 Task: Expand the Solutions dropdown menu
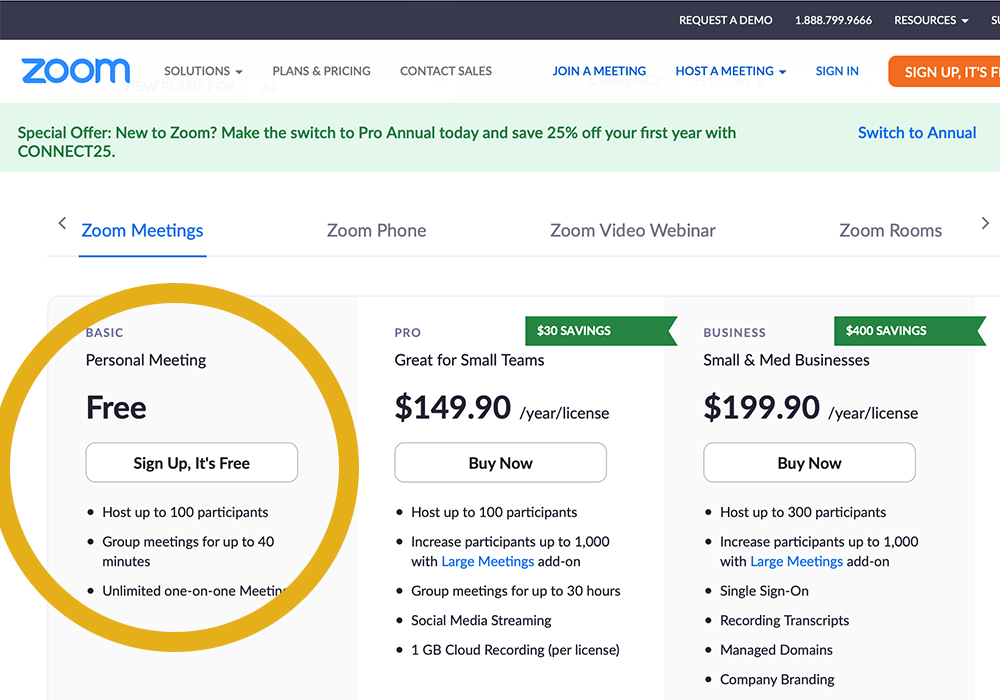(x=203, y=71)
